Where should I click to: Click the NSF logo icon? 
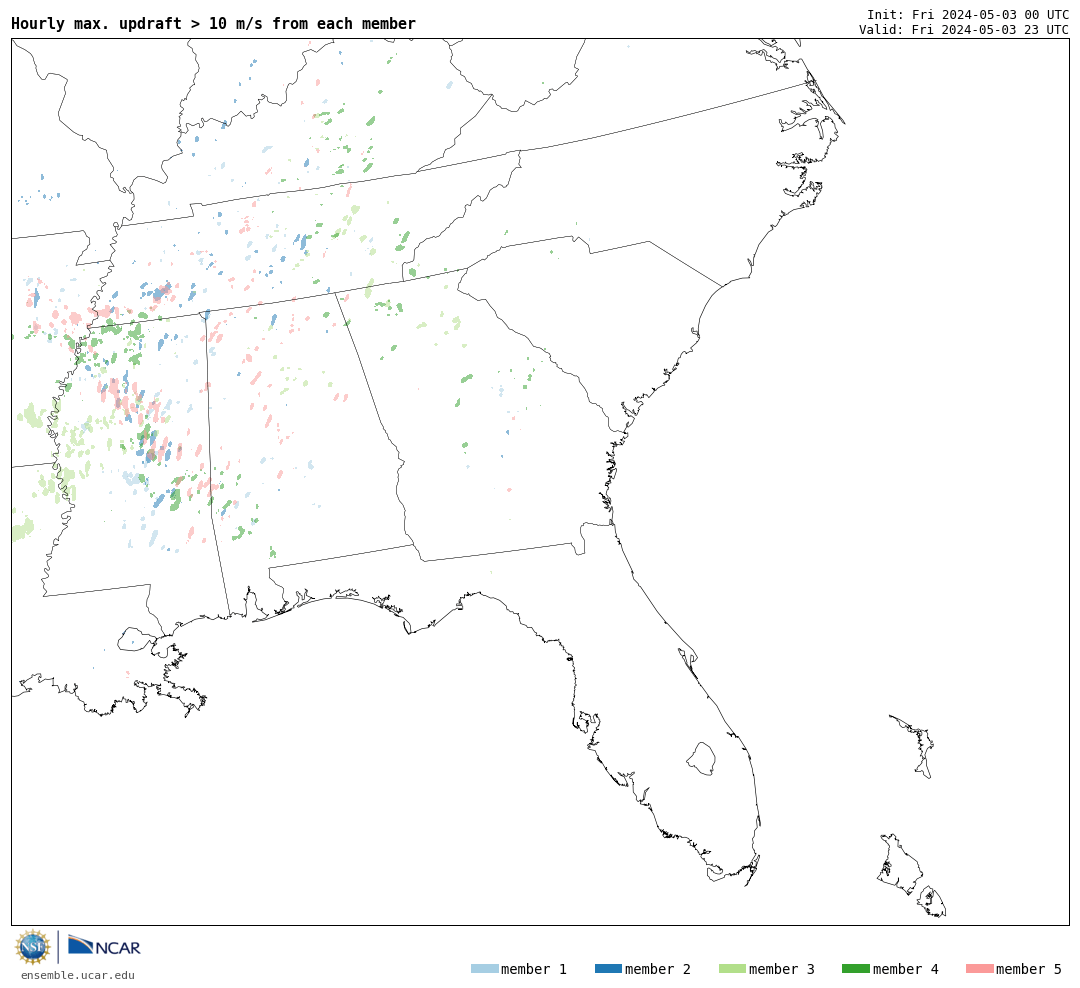click(32, 947)
